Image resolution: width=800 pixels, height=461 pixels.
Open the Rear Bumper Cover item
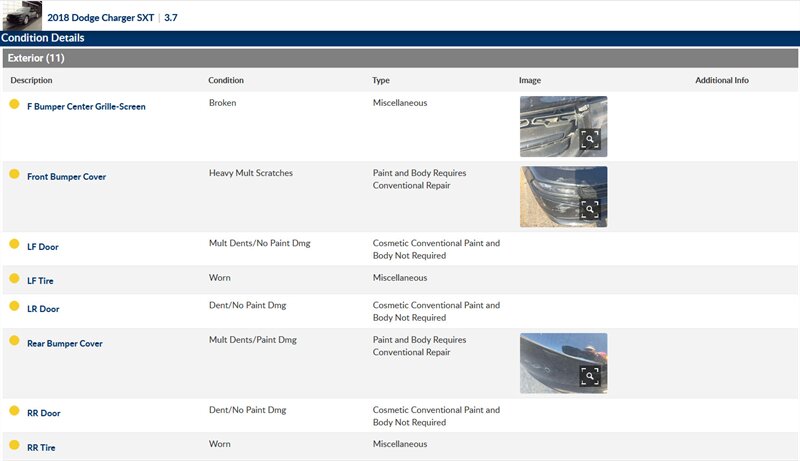[64, 344]
